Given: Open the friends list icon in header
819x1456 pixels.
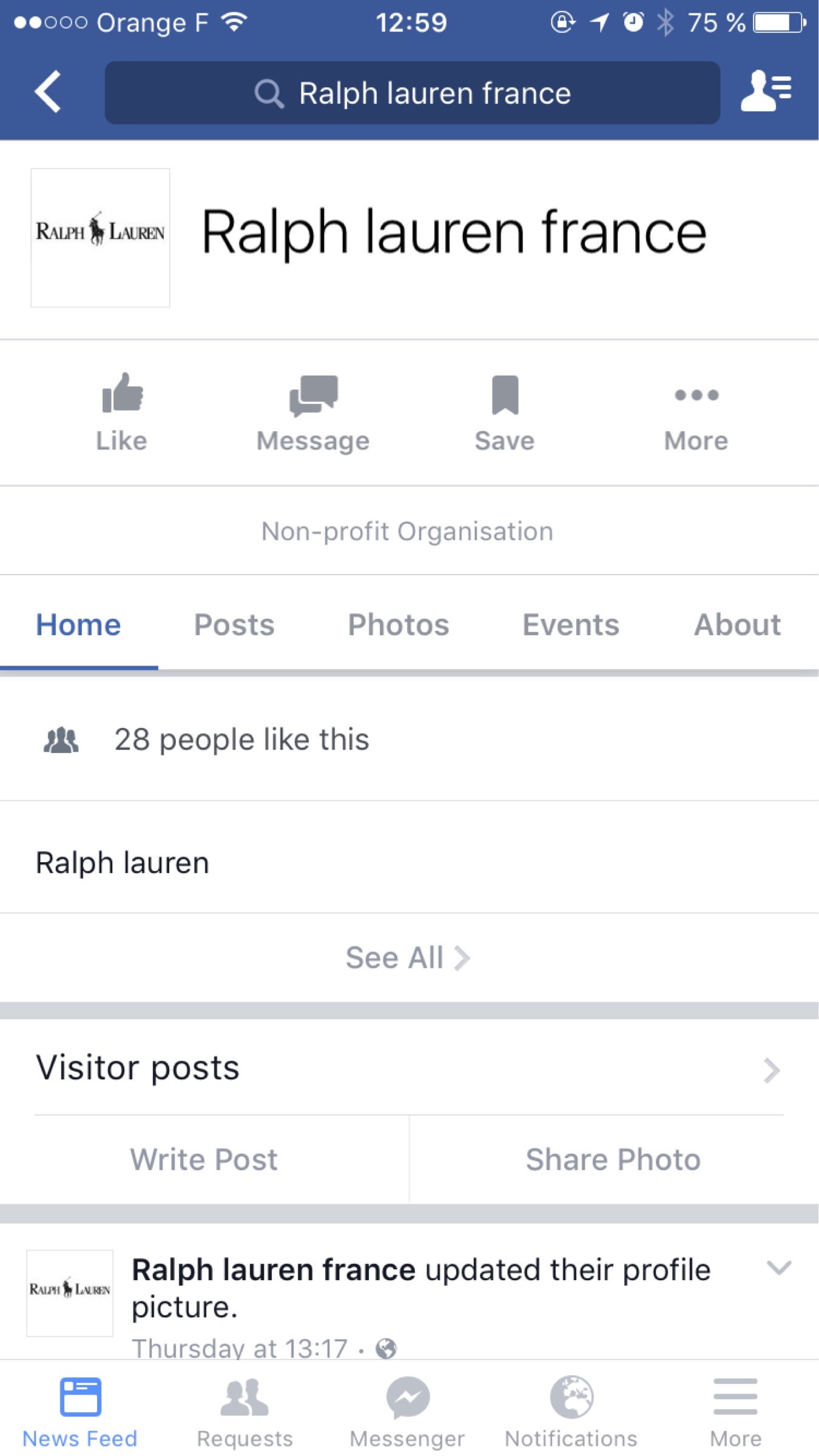Looking at the screenshot, I should pyautogui.click(x=766, y=91).
